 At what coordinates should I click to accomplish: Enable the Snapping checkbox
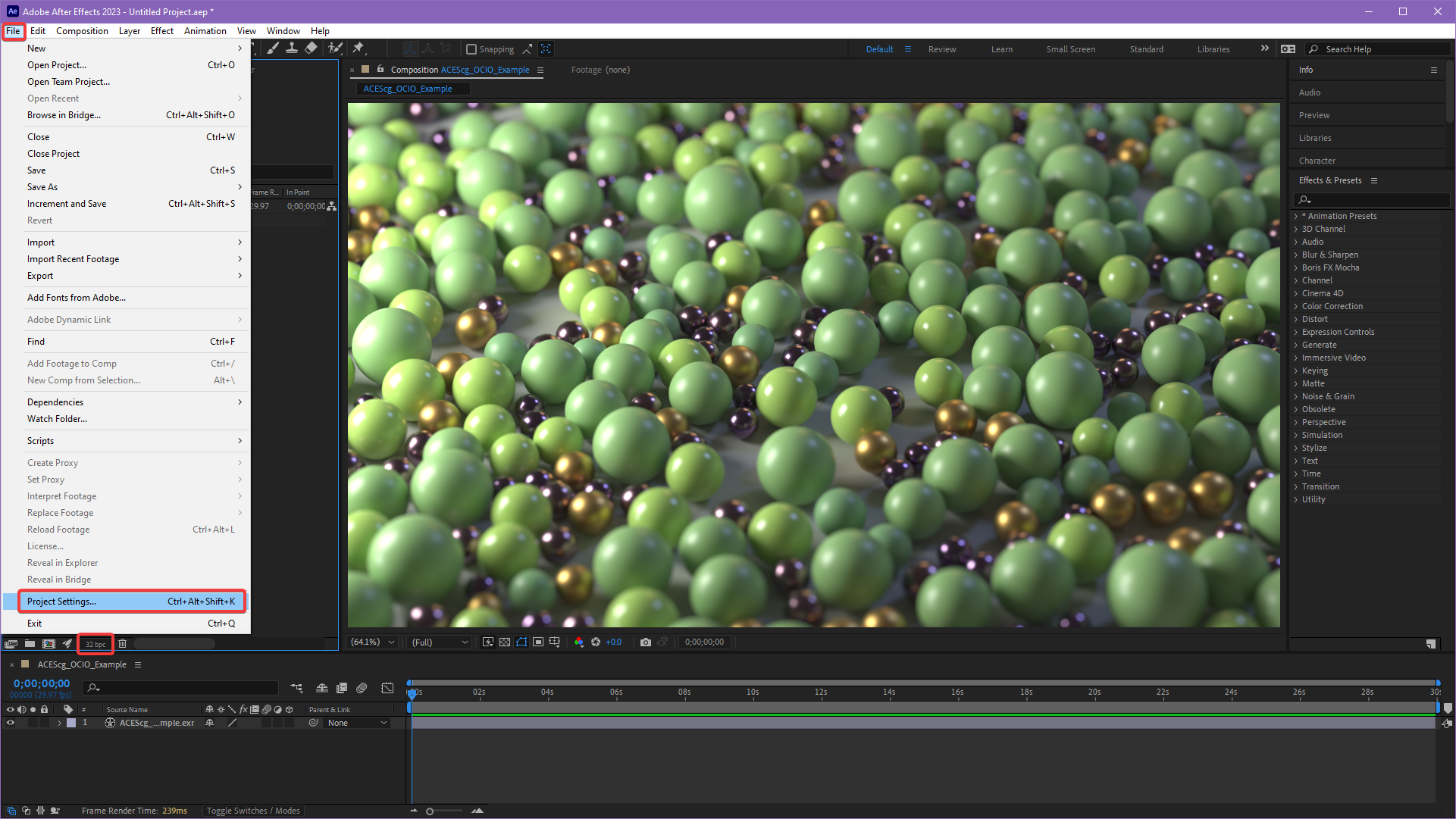471,49
